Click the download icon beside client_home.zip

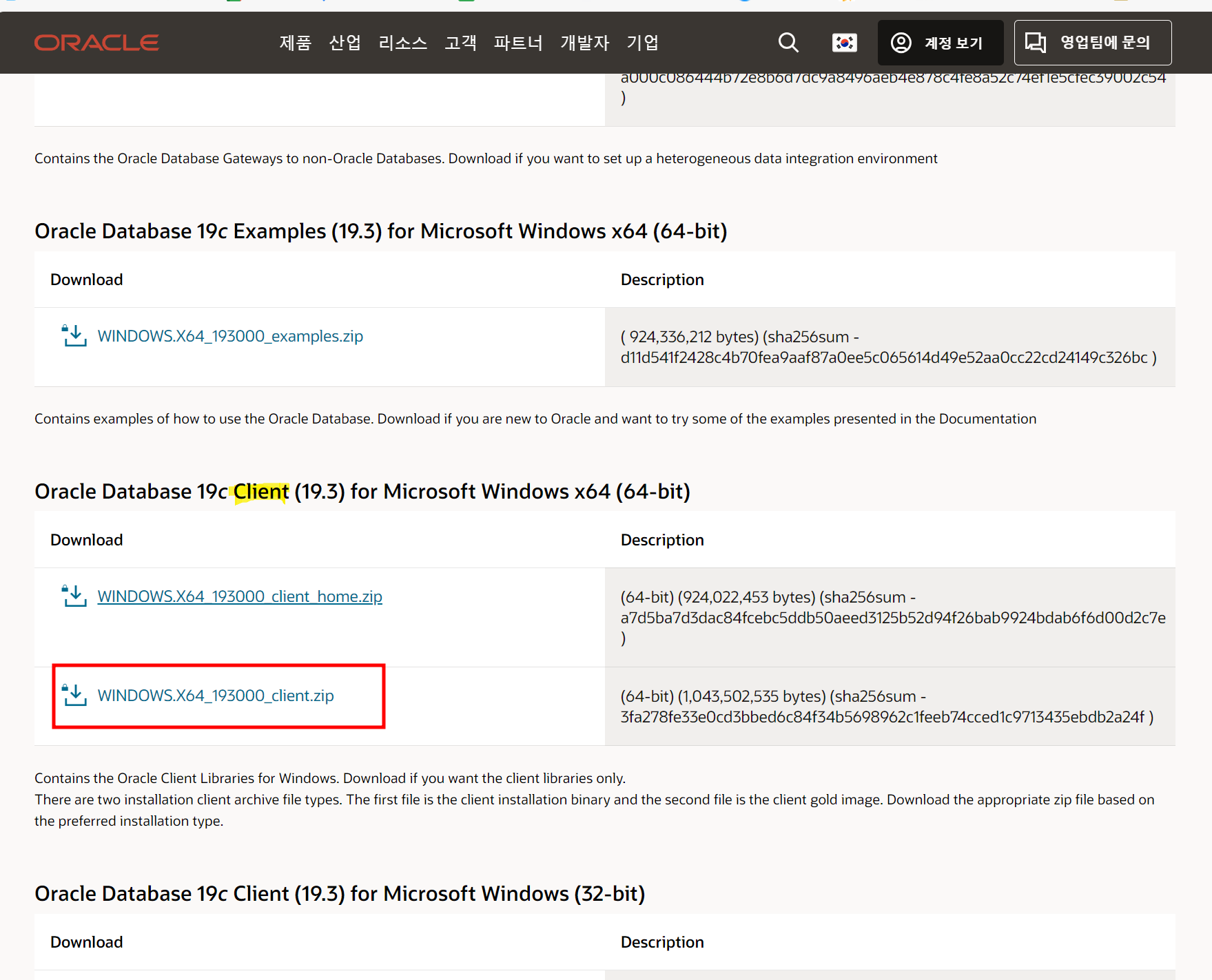(74, 596)
